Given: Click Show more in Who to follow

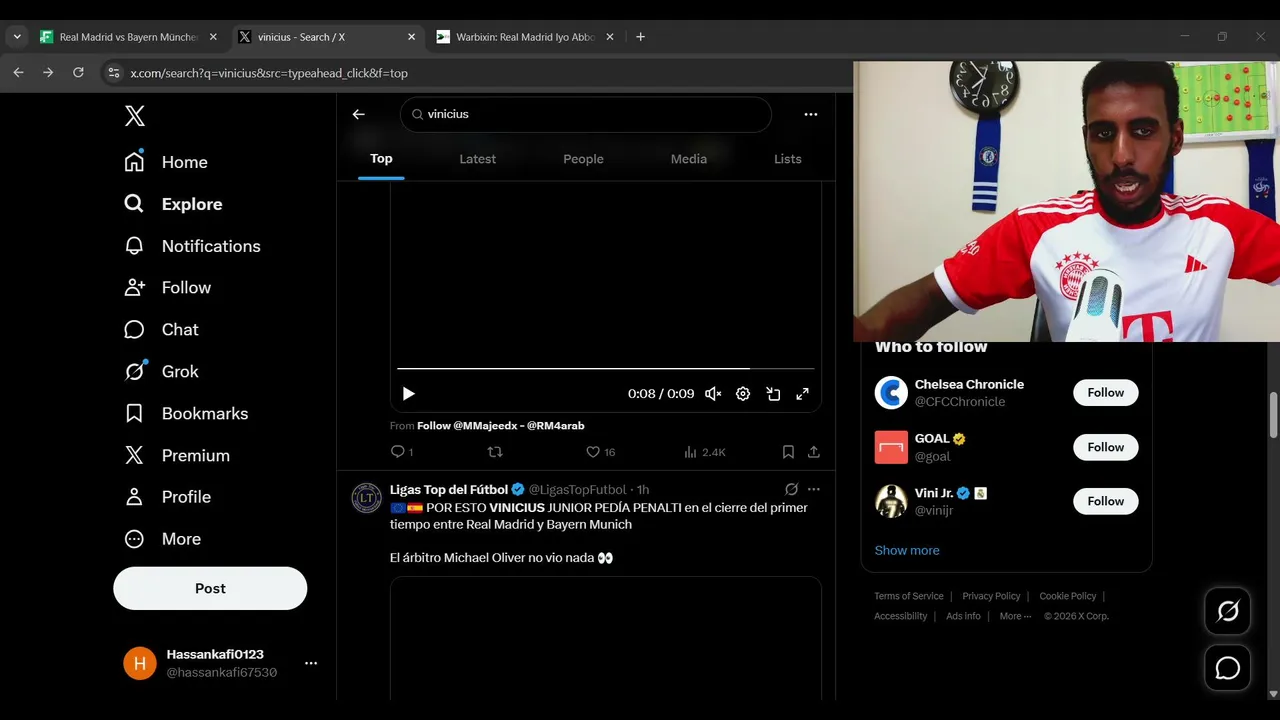Looking at the screenshot, I should [x=907, y=550].
